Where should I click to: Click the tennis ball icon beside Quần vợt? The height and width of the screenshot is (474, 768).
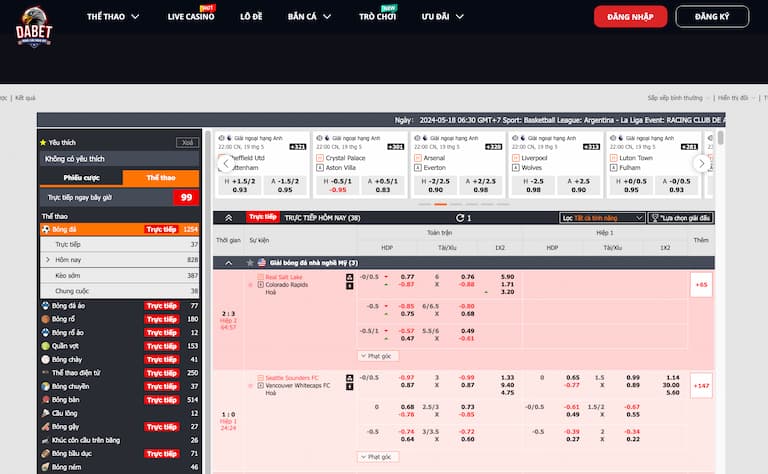tap(45, 346)
